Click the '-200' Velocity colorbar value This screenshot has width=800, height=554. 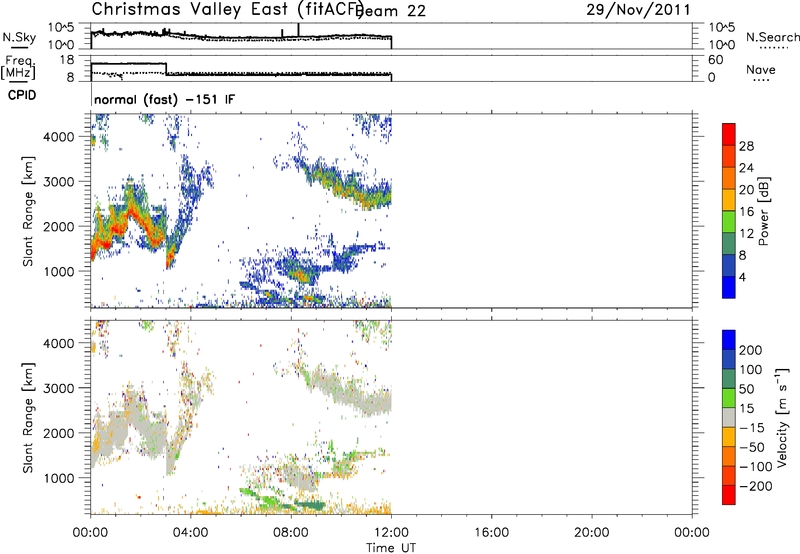click(756, 486)
